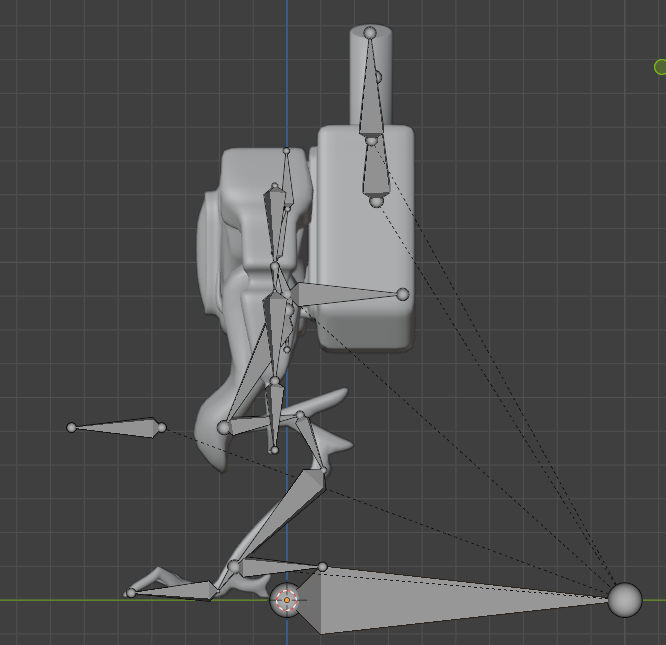Click the tail tip of the top cylinder bone

point(370,32)
